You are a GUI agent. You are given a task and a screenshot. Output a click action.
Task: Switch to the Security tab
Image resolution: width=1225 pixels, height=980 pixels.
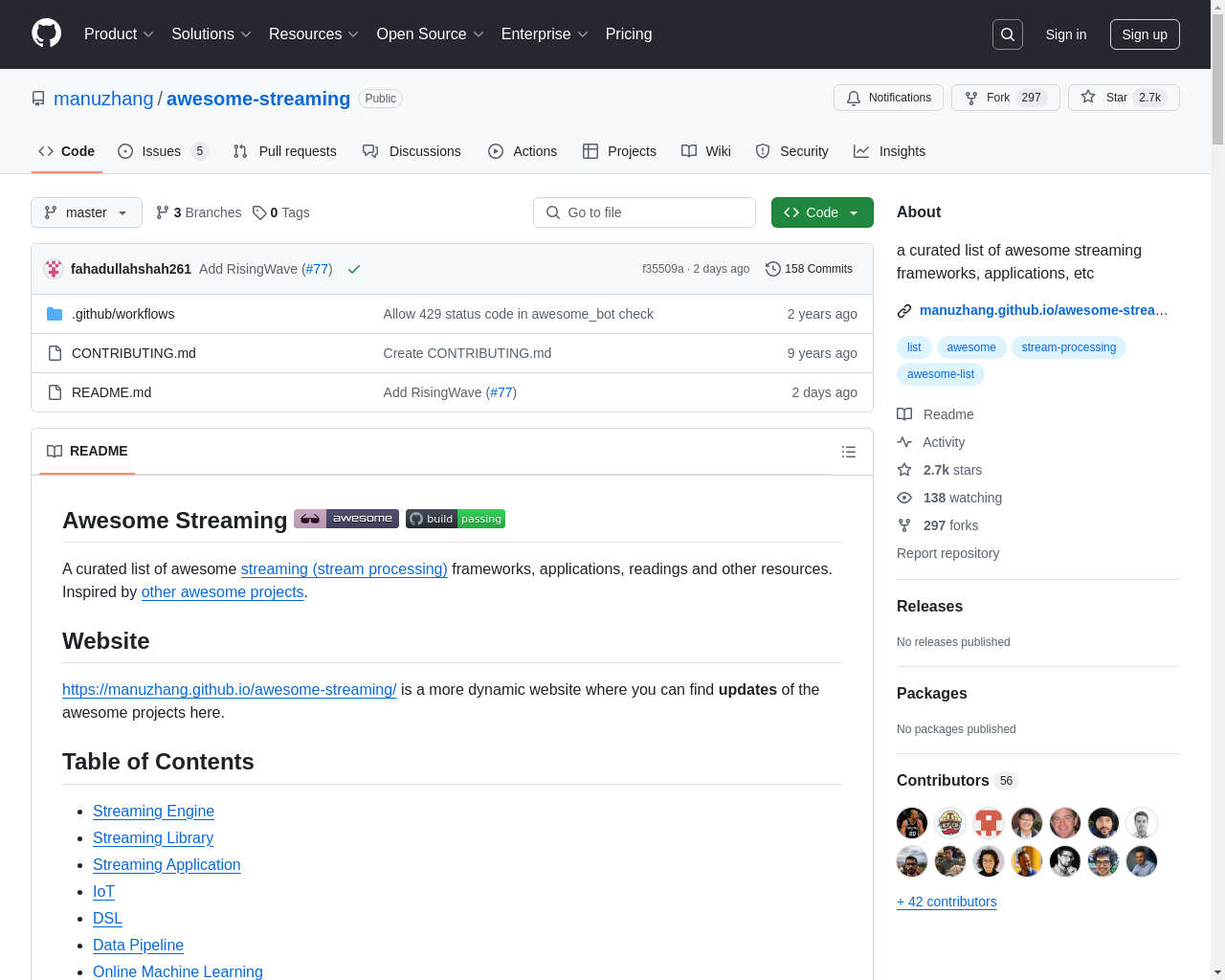click(792, 151)
